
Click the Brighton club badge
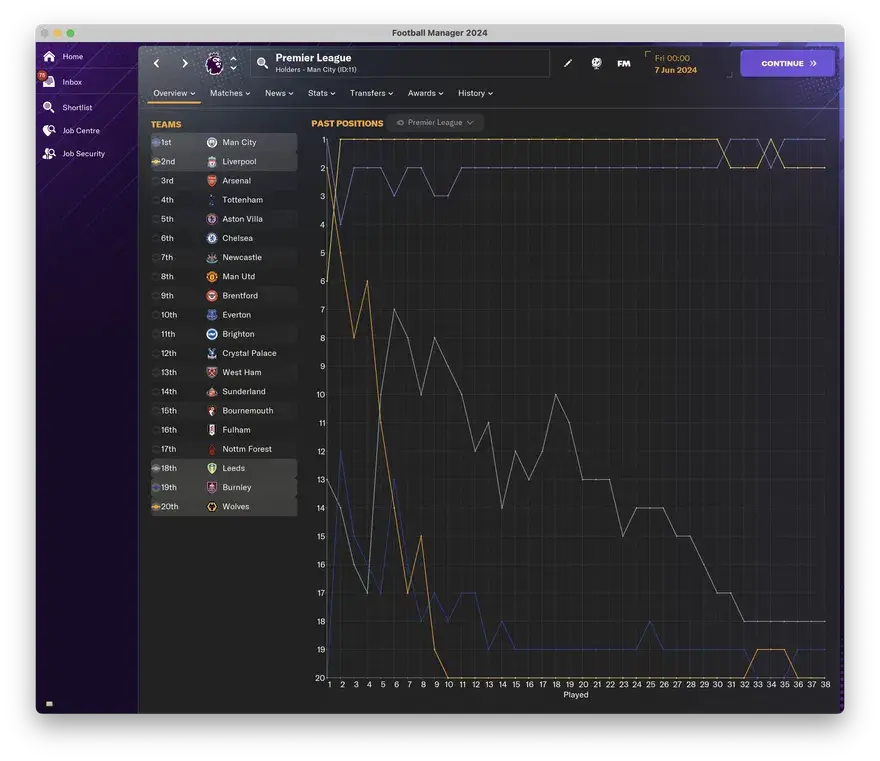coord(212,334)
